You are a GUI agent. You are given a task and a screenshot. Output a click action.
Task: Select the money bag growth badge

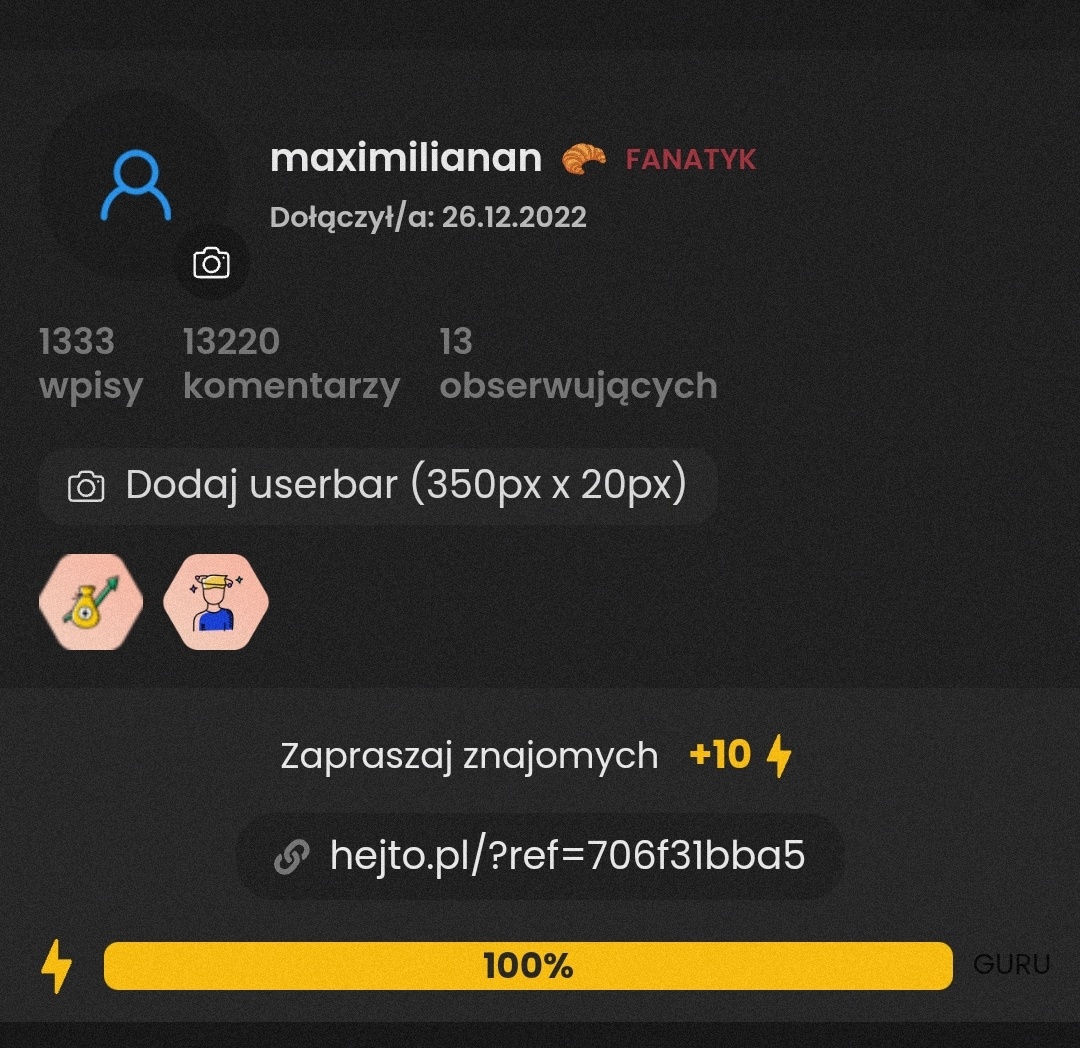(x=91, y=602)
